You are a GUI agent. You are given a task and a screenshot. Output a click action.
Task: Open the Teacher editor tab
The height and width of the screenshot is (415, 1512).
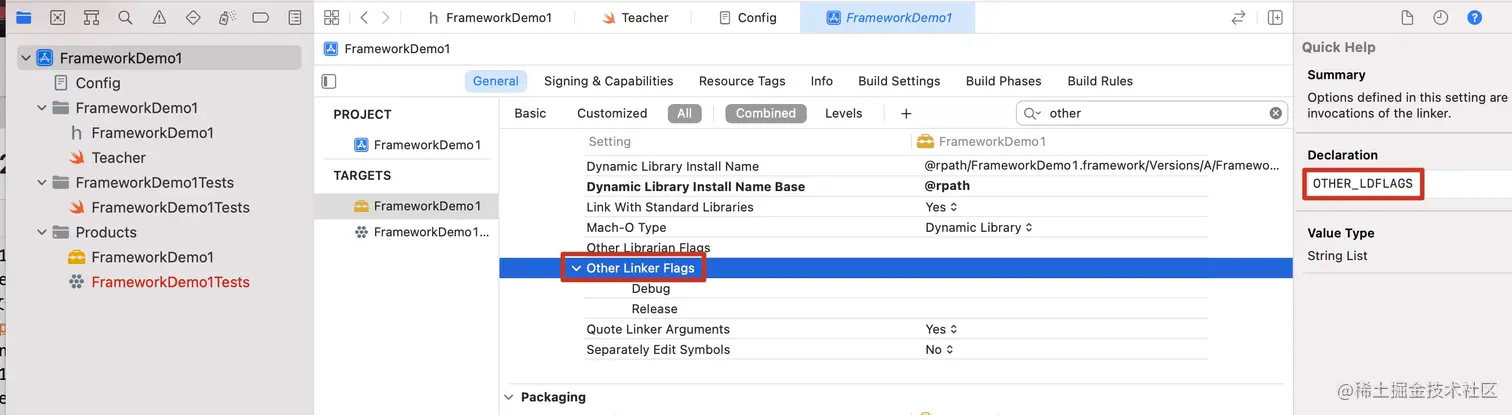644,18
